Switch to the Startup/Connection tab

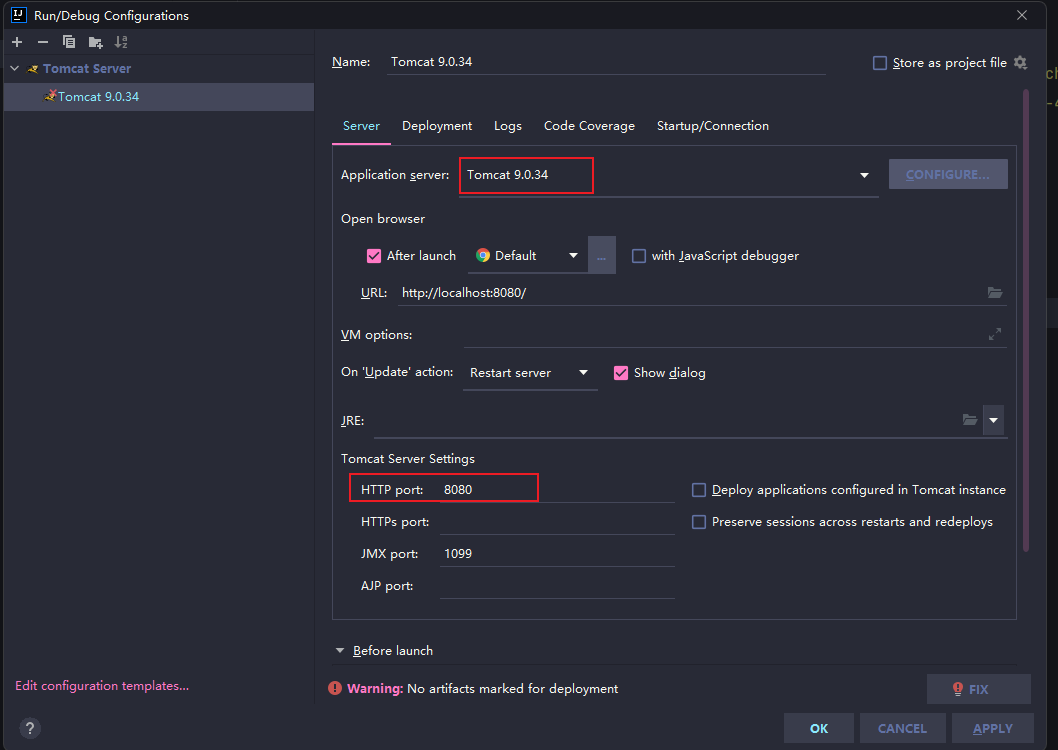(712, 126)
